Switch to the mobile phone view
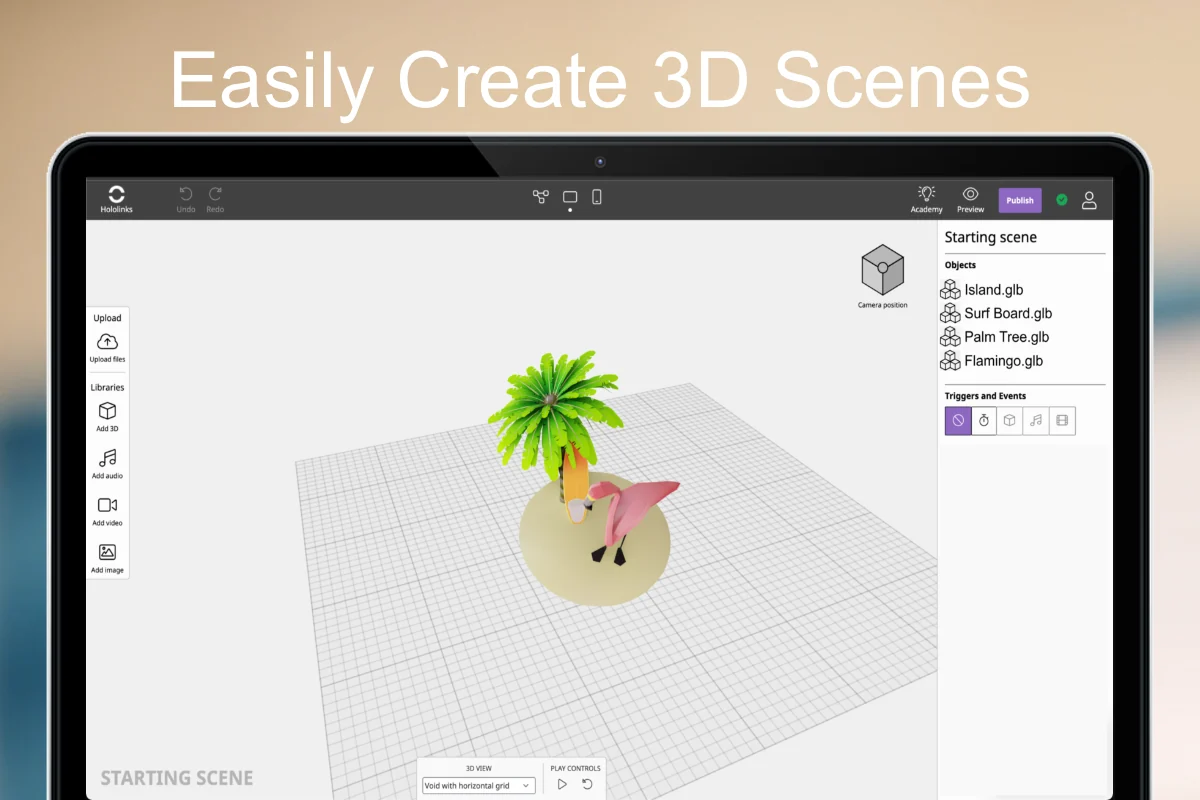Image resolution: width=1200 pixels, height=800 pixels. [x=597, y=197]
